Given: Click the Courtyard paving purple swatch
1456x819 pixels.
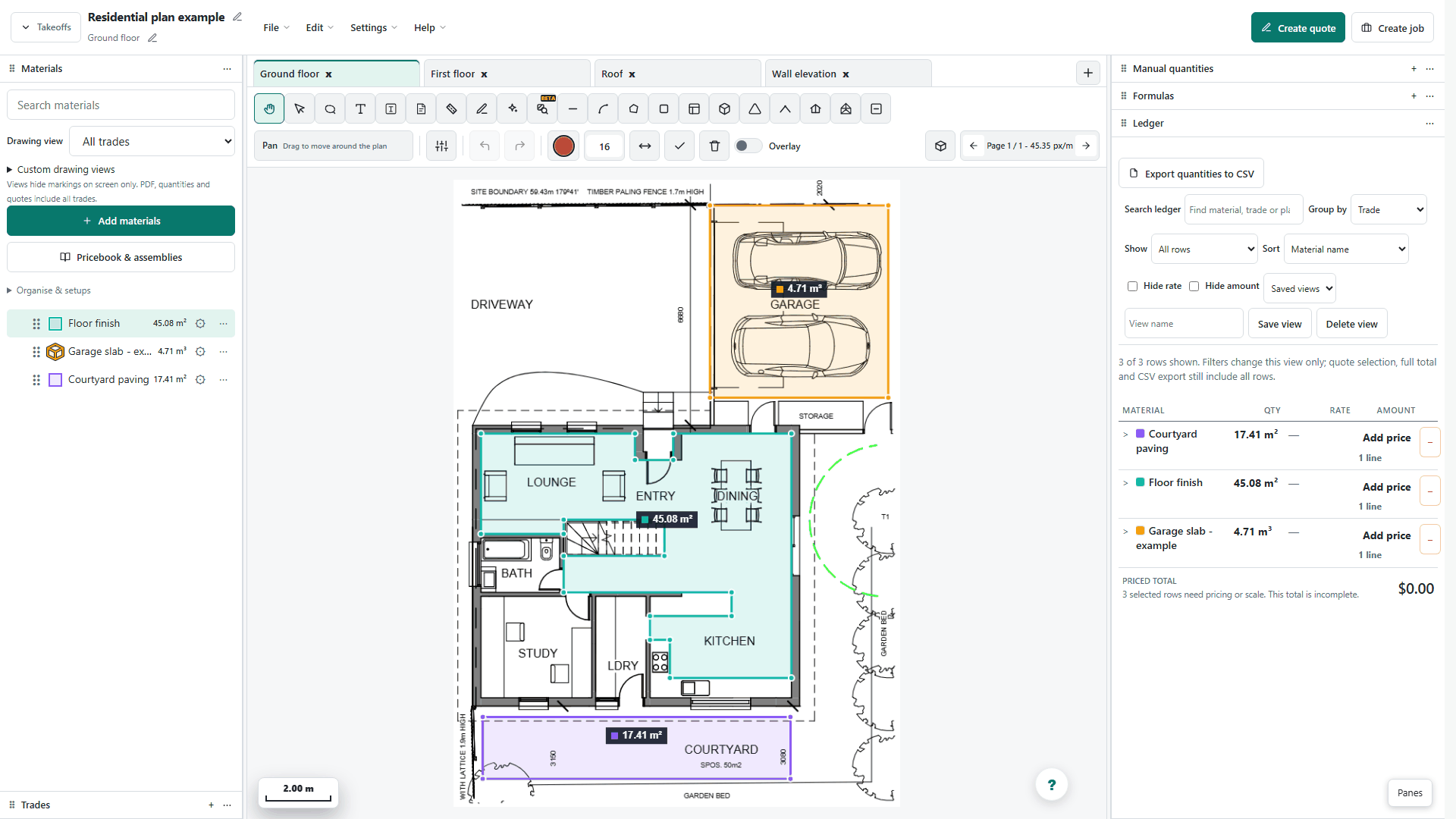Looking at the screenshot, I should coord(55,380).
